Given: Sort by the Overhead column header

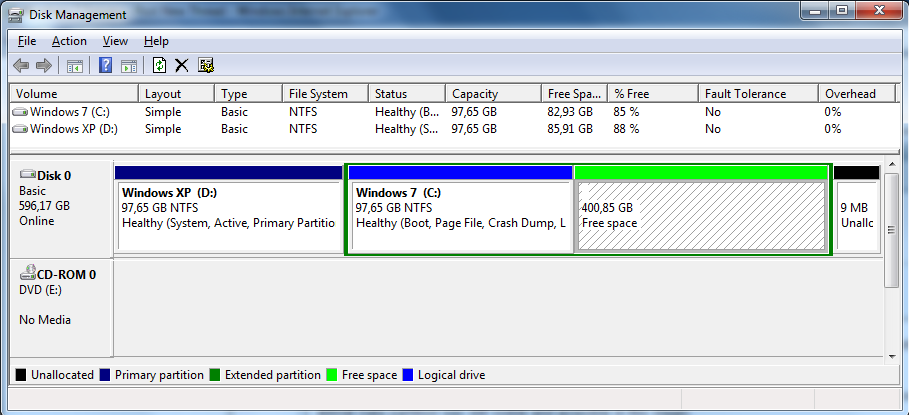Looking at the screenshot, I should [859, 94].
